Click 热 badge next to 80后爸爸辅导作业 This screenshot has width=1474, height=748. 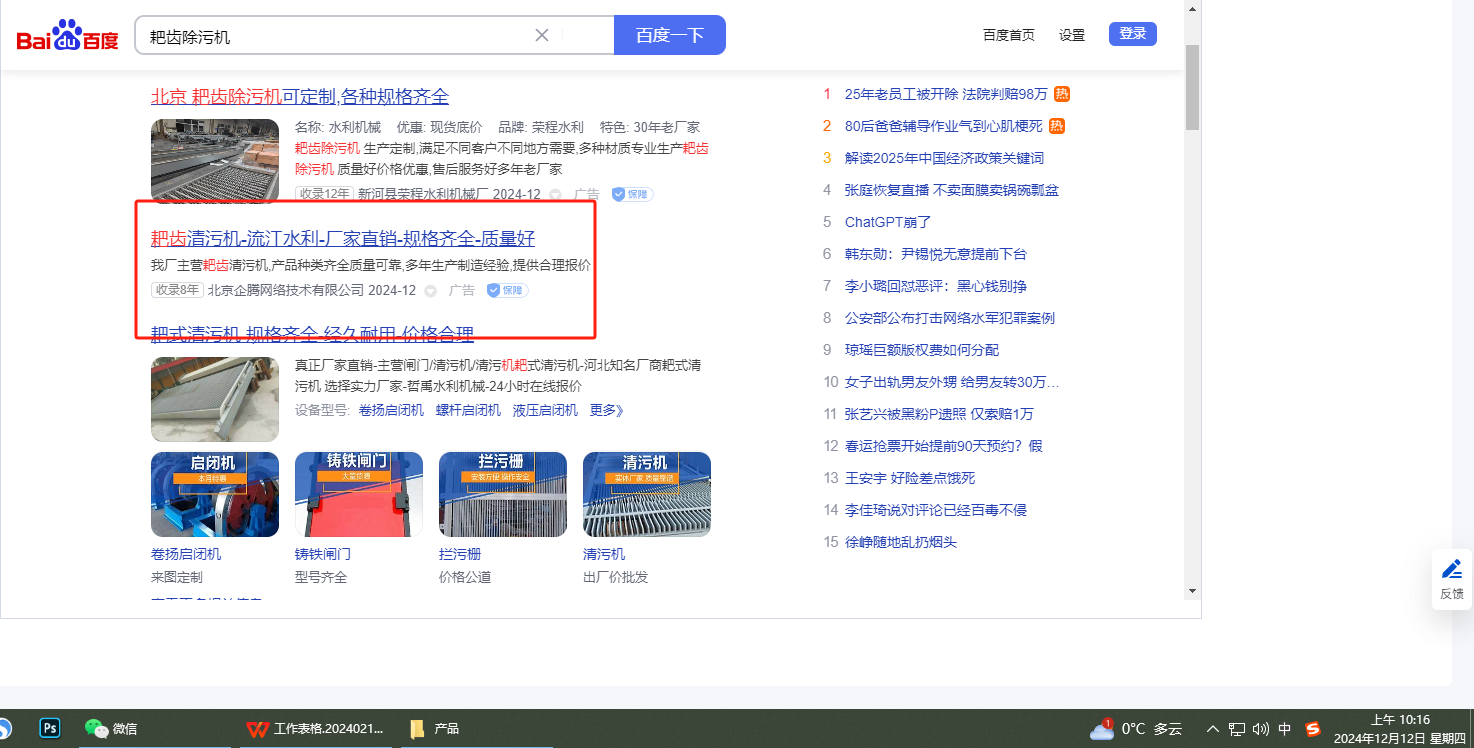tap(1057, 126)
